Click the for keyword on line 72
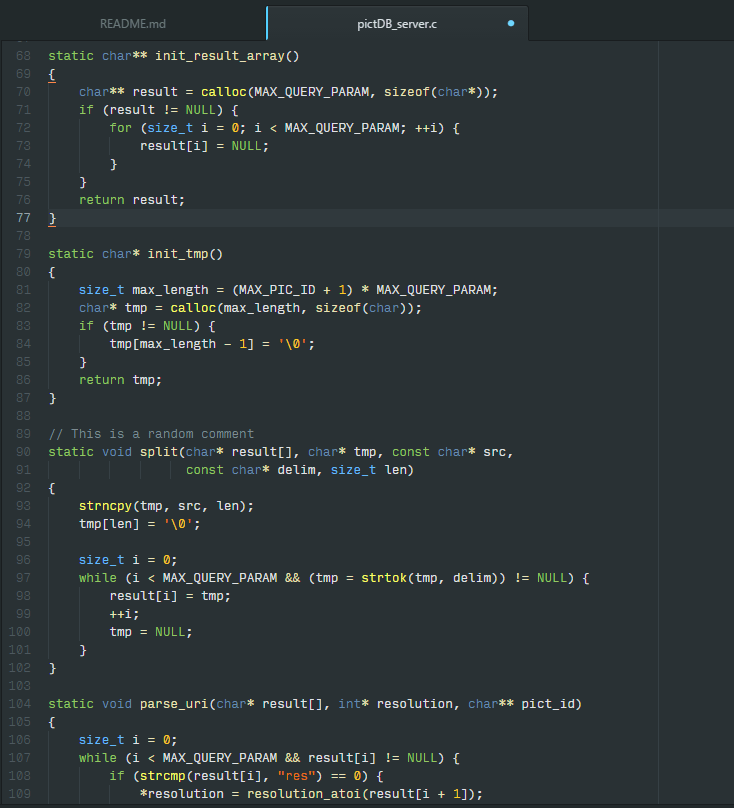Screen dimensions: 734x808 (x=121, y=128)
